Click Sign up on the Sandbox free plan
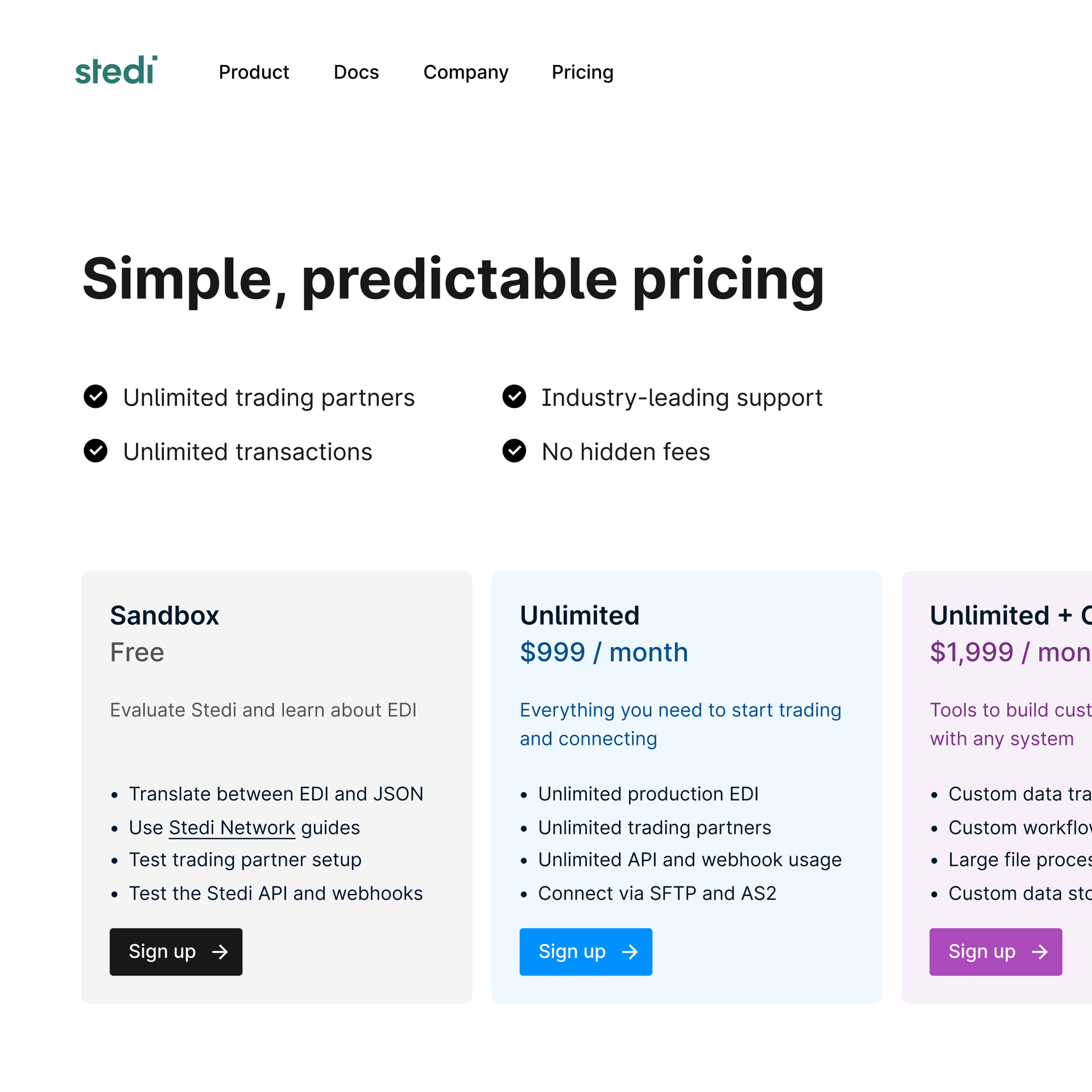Image resolution: width=1092 pixels, height=1092 pixels. [178, 951]
